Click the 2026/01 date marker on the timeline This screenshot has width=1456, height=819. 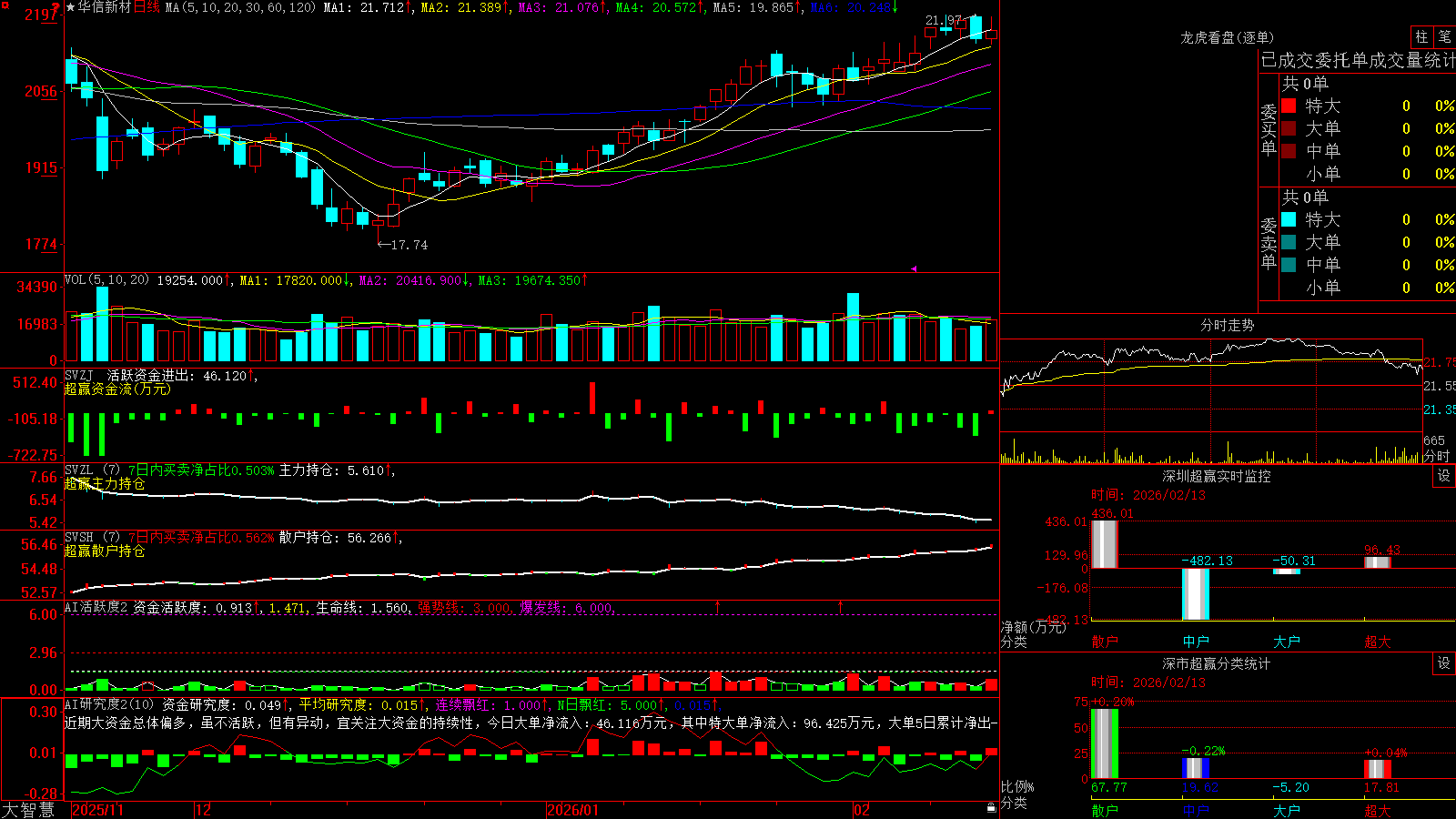tap(572, 810)
